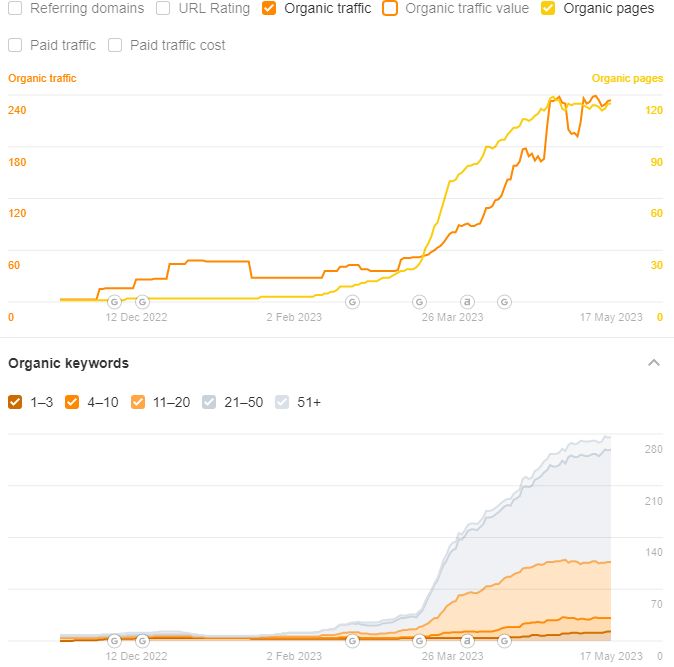
Task: Hide the 21–50 keyword position range
Action: tap(209, 402)
